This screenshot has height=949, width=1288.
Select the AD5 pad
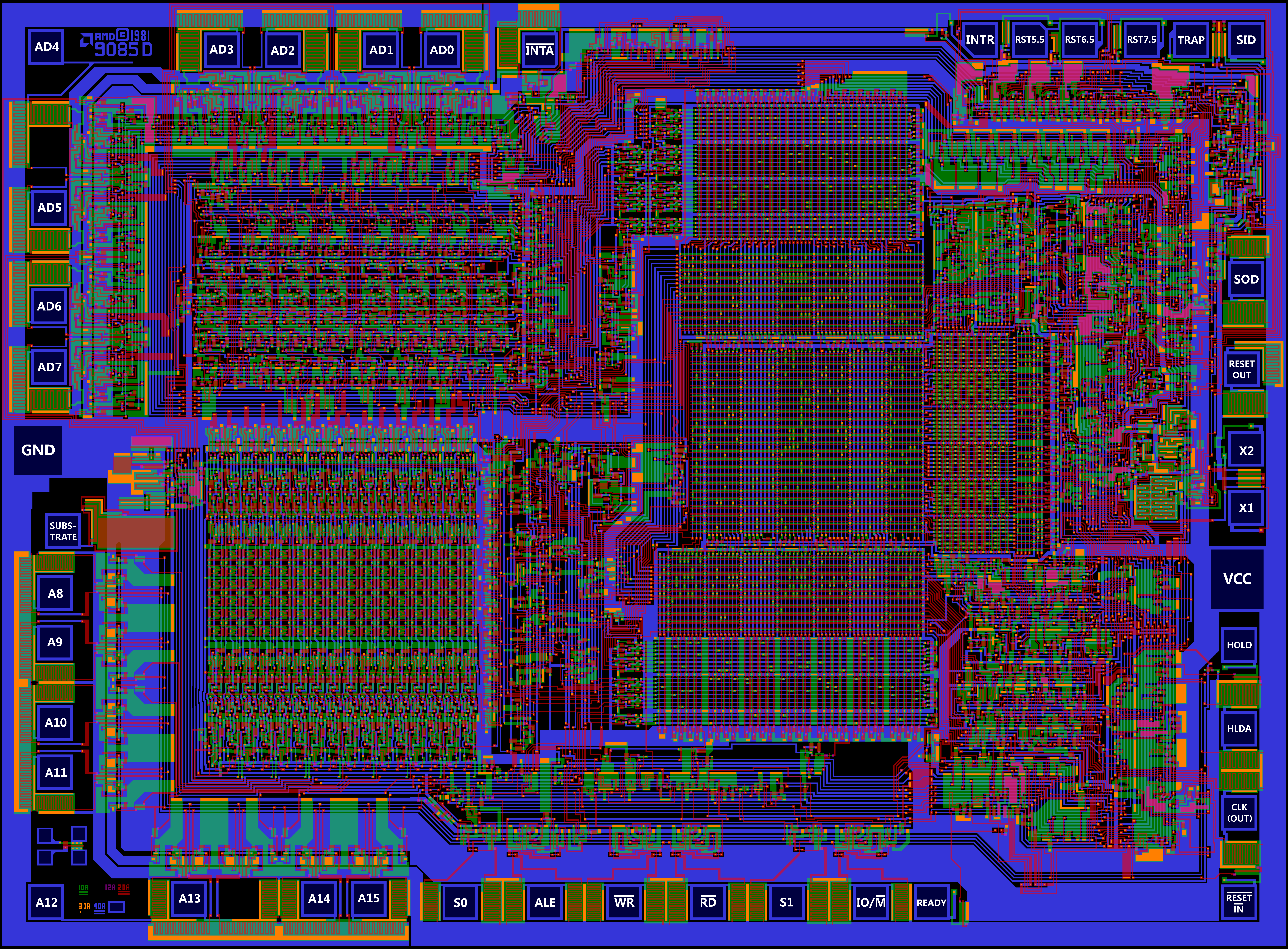pyautogui.click(x=49, y=207)
